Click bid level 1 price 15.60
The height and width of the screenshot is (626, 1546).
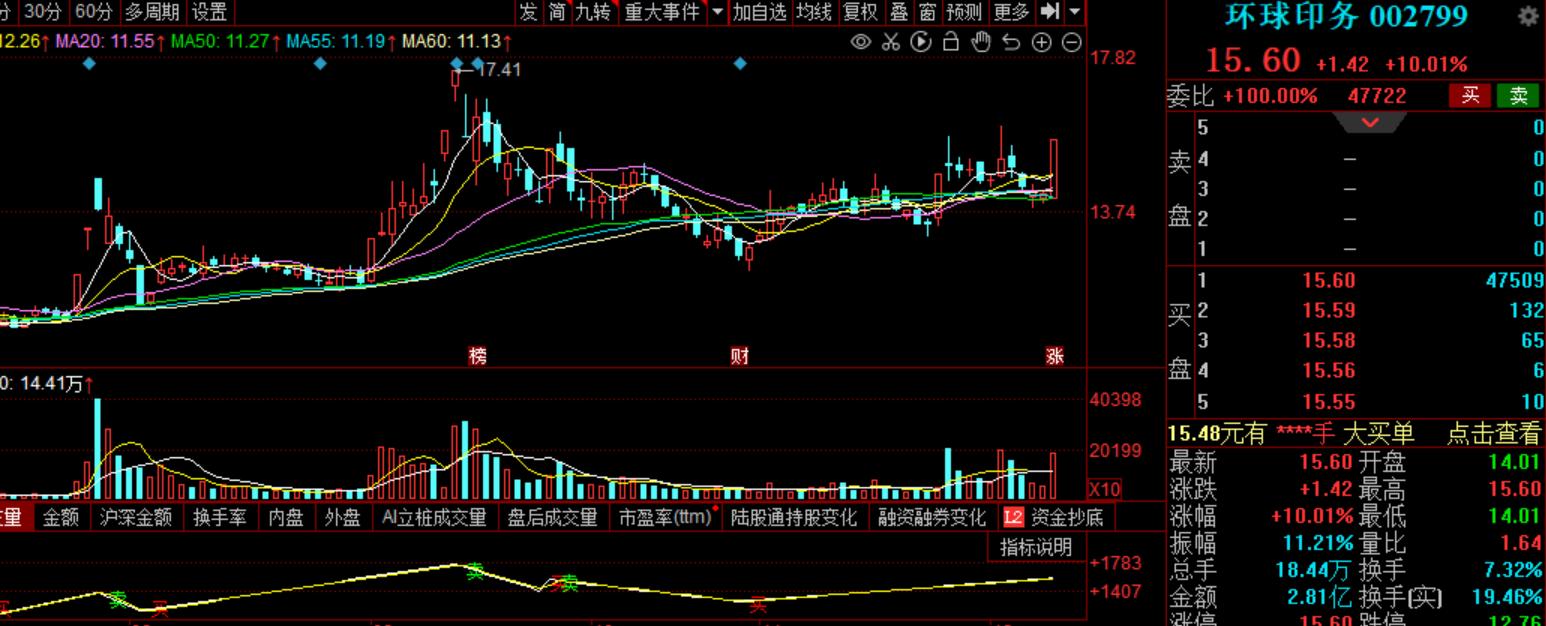pyautogui.click(x=1329, y=281)
